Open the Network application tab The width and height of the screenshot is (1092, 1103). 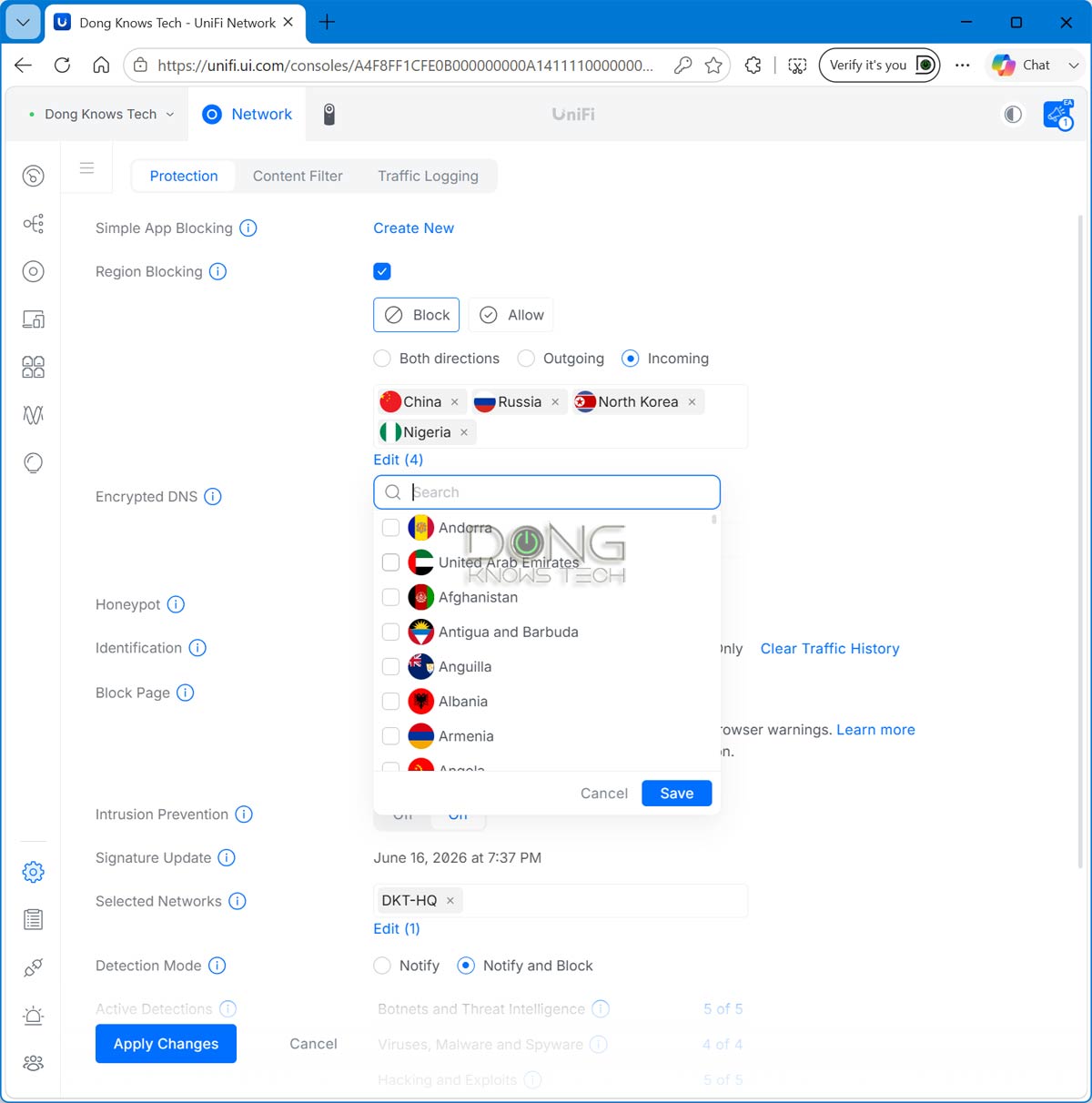pyautogui.click(x=248, y=114)
